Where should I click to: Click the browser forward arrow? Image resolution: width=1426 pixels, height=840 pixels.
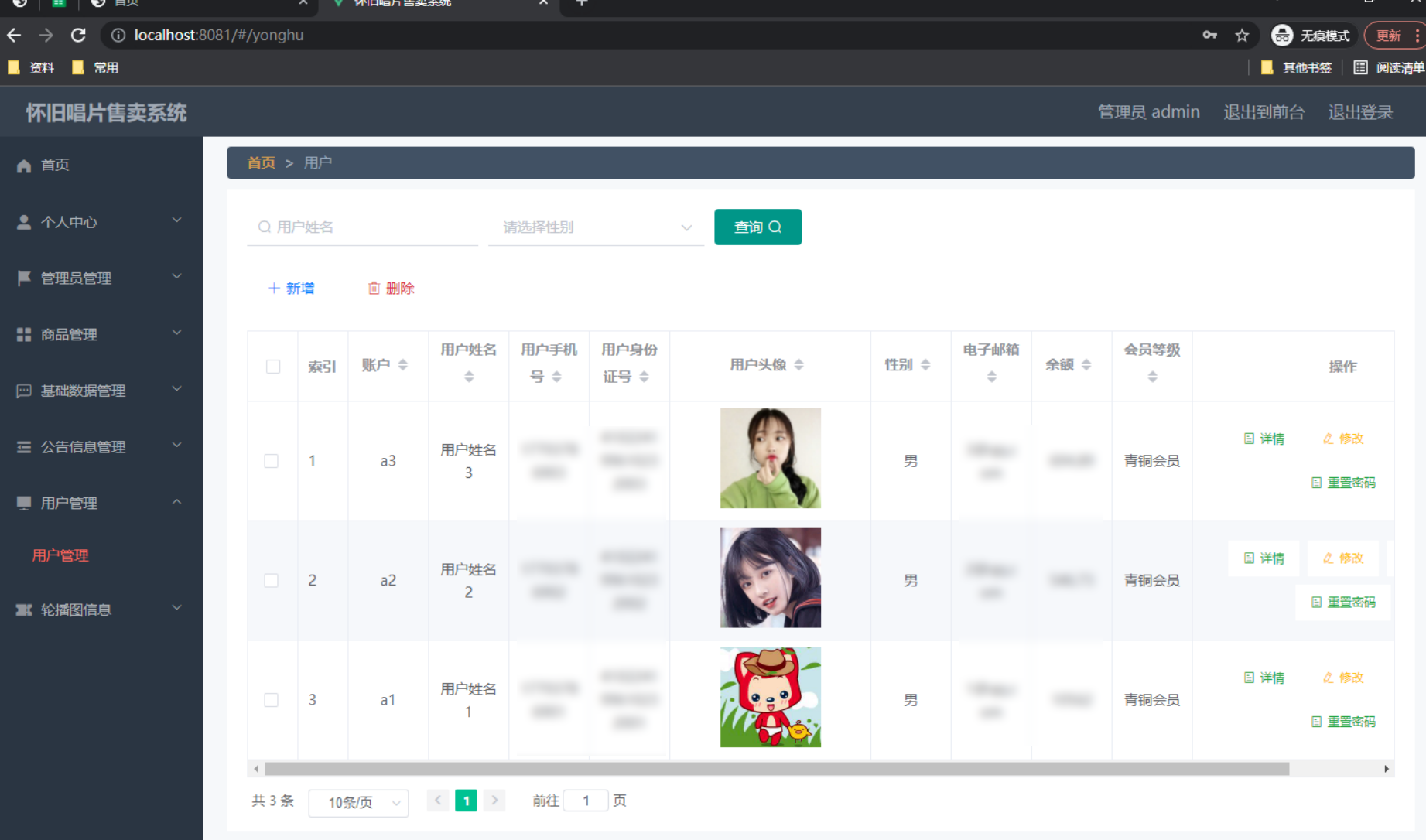(x=46, y=36)
